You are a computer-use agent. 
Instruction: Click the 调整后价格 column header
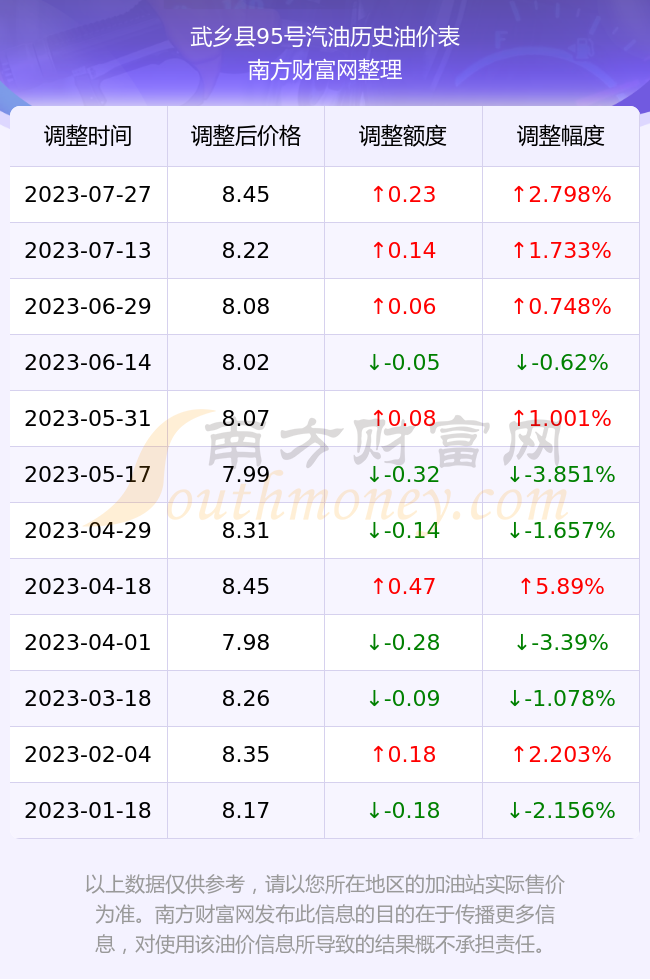[246, 136]
